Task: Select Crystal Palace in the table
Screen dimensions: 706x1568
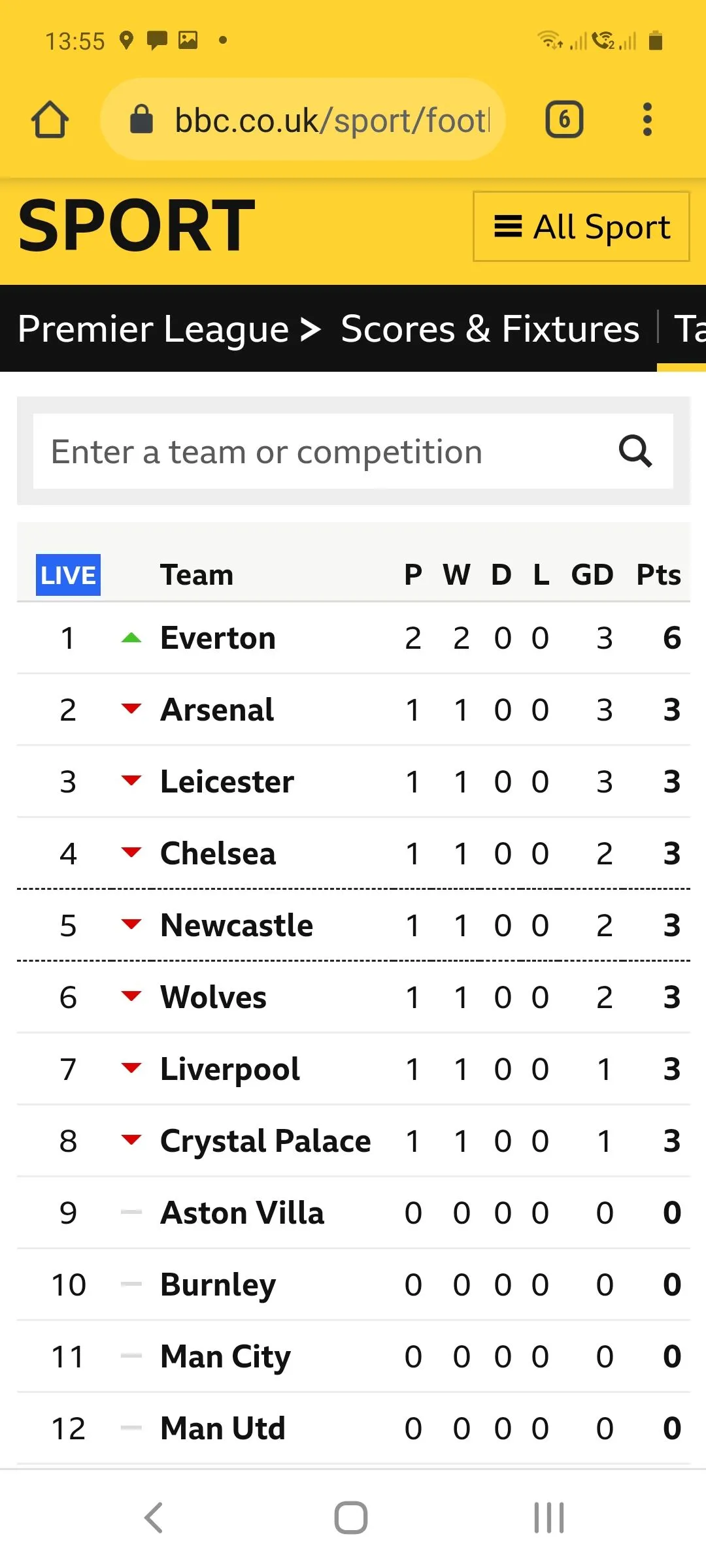Action: [x=265, y=1141]
